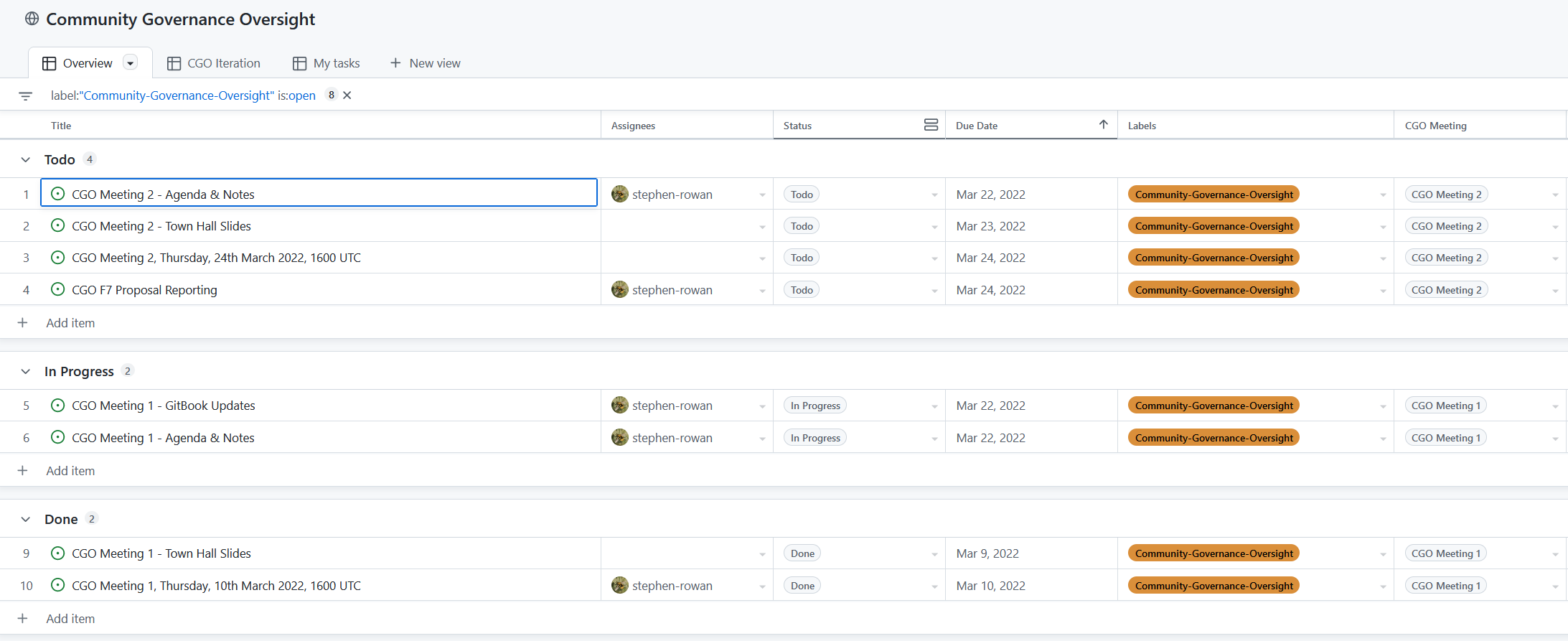Open Overview tab options dropdown
Image resolution: width=1568 pixels, height=641 pixels.
(x=131, y=63)
